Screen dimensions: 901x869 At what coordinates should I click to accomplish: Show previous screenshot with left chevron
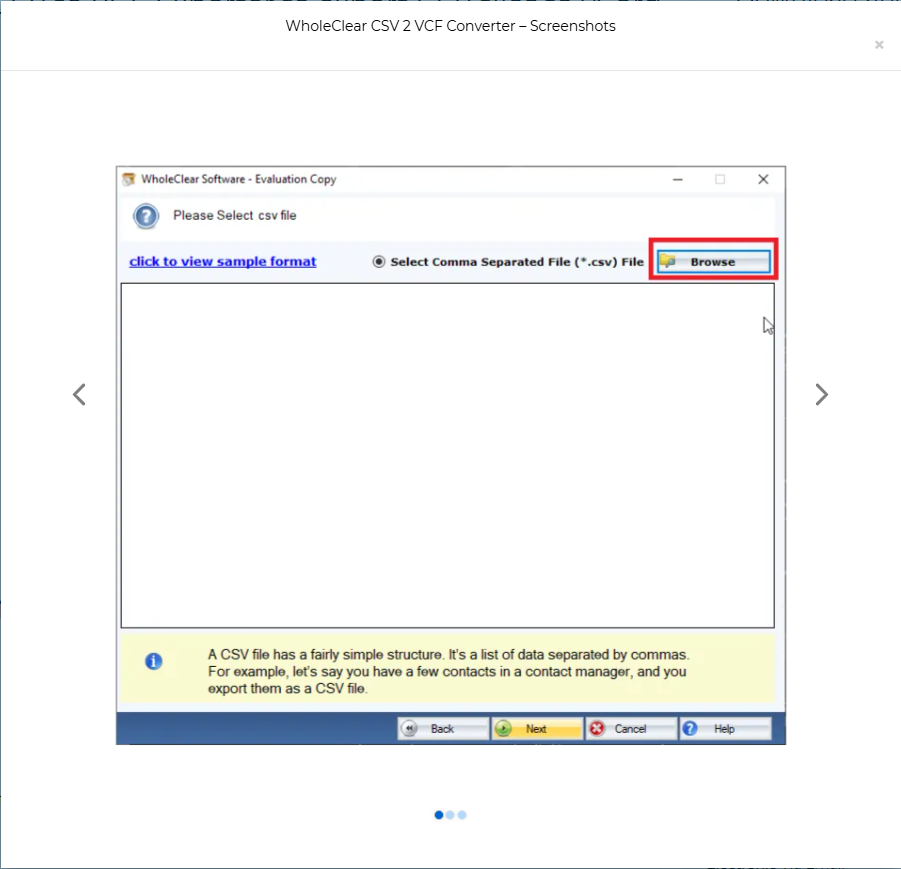coord(79,394)
